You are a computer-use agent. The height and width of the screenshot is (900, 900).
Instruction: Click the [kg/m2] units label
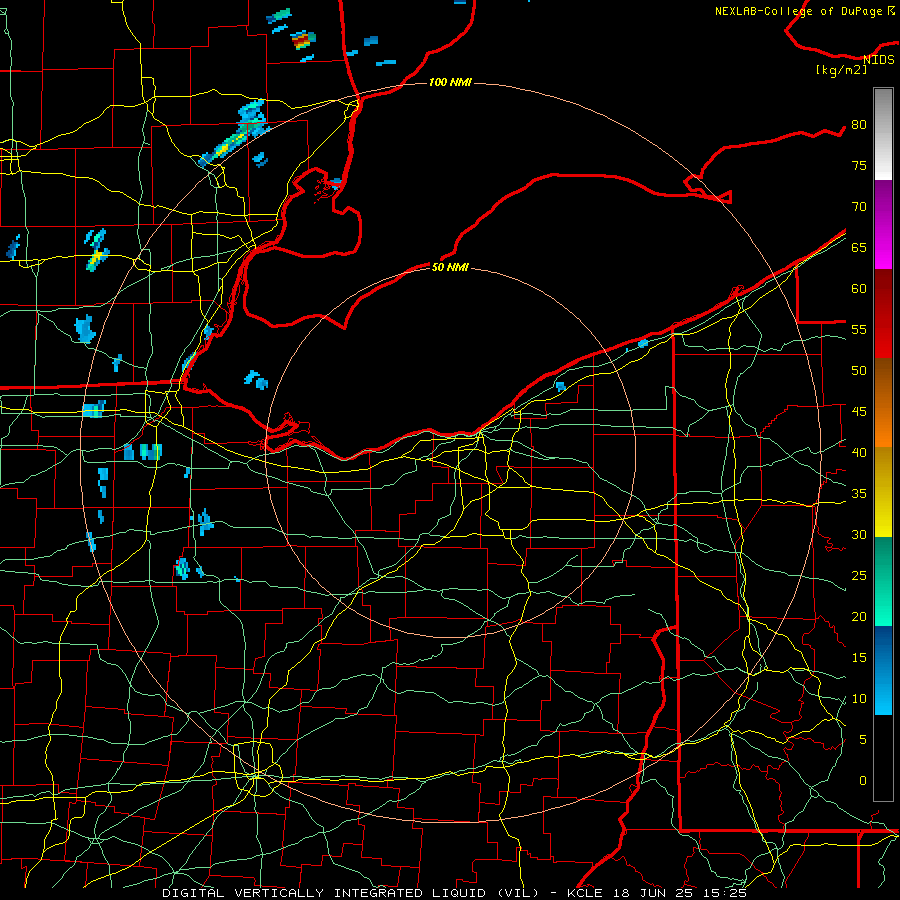point(841,70)
